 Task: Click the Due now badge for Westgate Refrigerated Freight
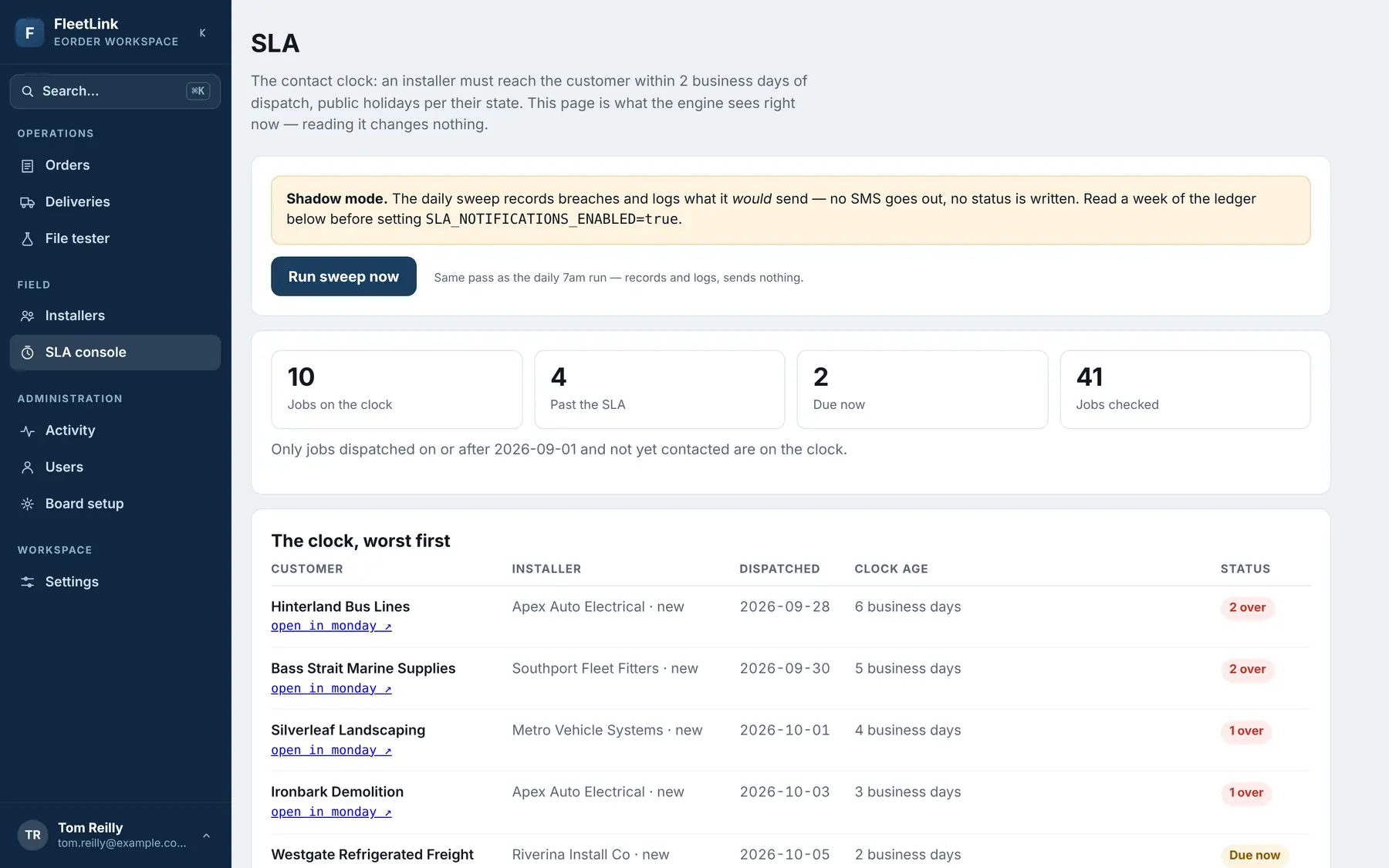1254,855
